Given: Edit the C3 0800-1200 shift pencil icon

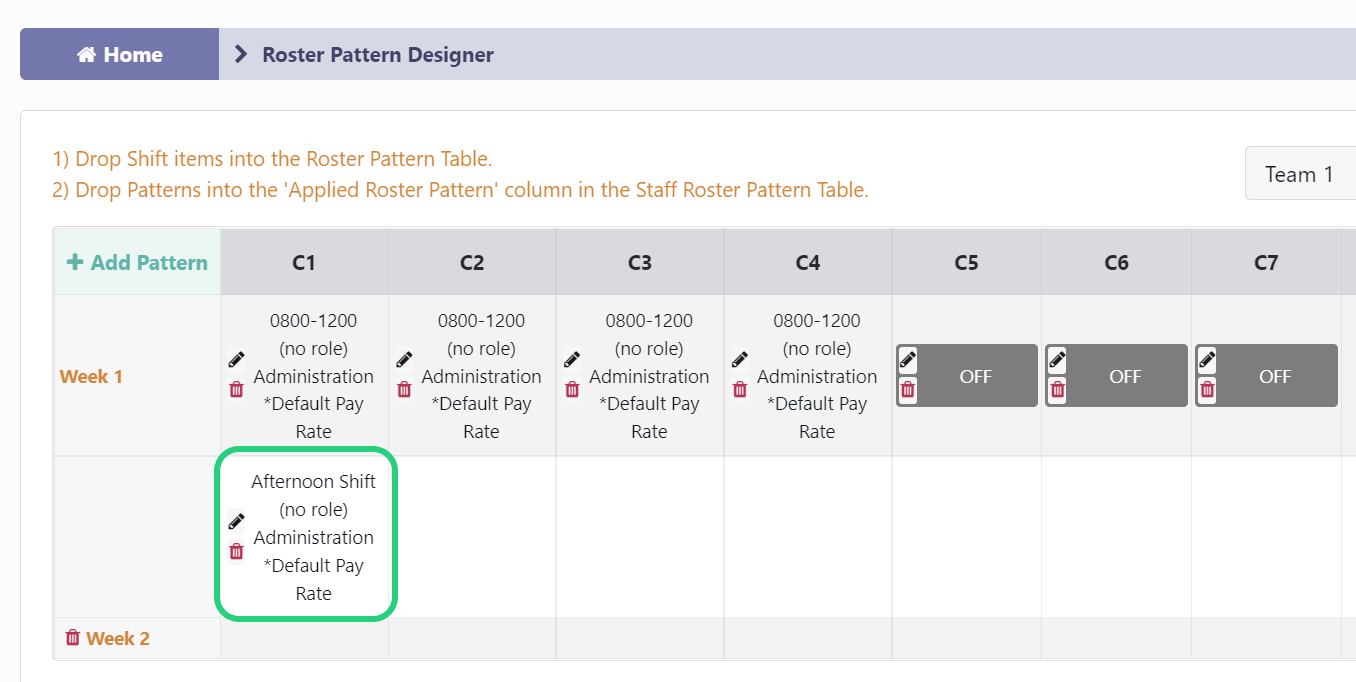Looking at the screenshot, I should [x=572, y=359].
